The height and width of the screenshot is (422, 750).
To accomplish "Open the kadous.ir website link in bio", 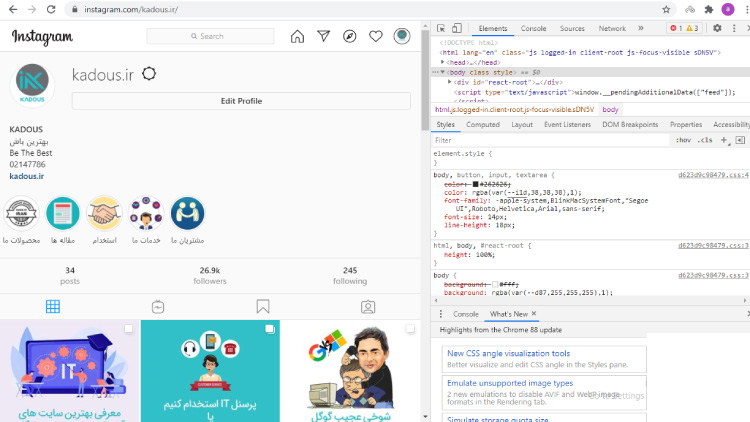I will 26,176.
